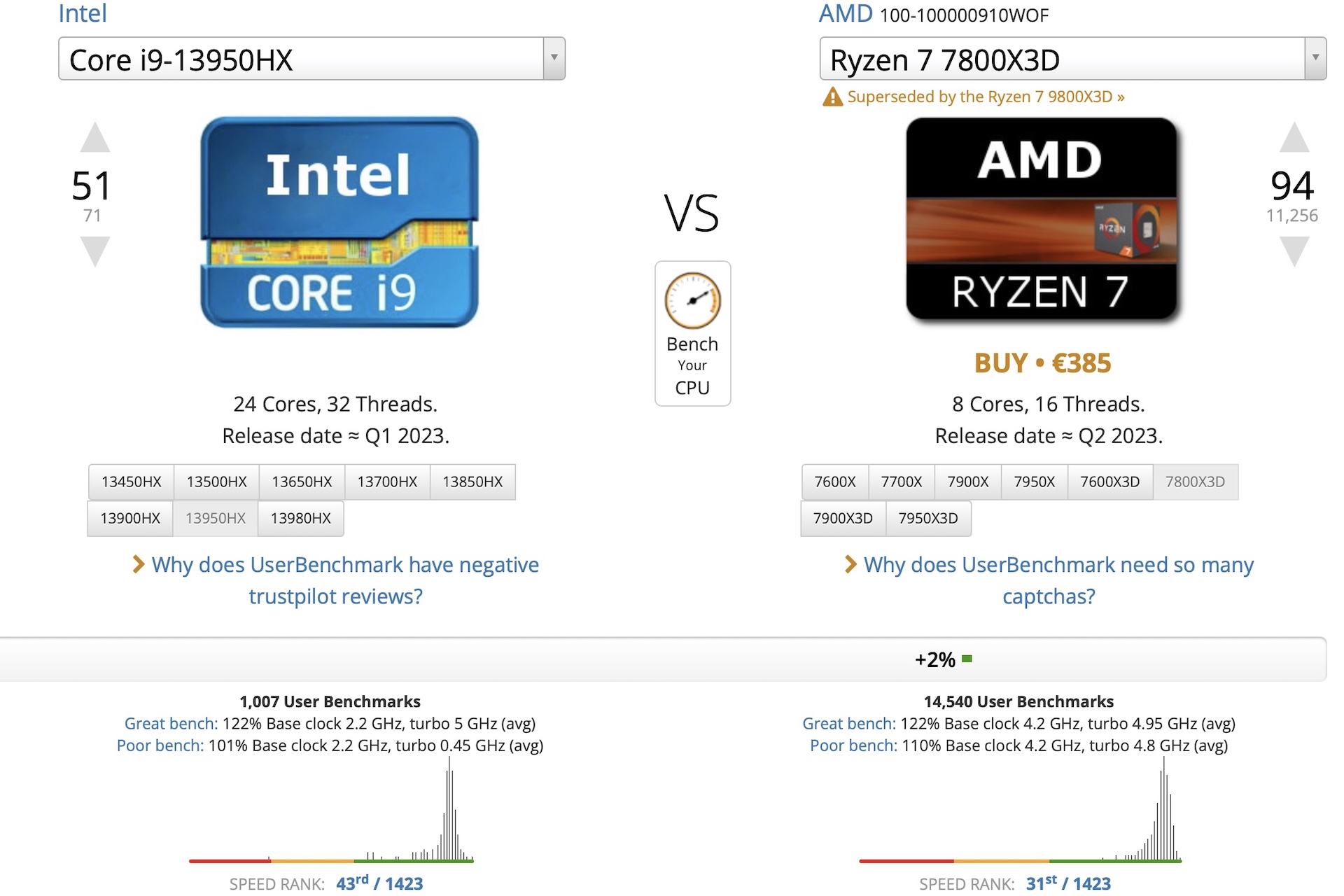The height and width of the screenshot is (896, 1344).
Task: Click the warning triangle next to Superseded notice
Action: point(832,97)
